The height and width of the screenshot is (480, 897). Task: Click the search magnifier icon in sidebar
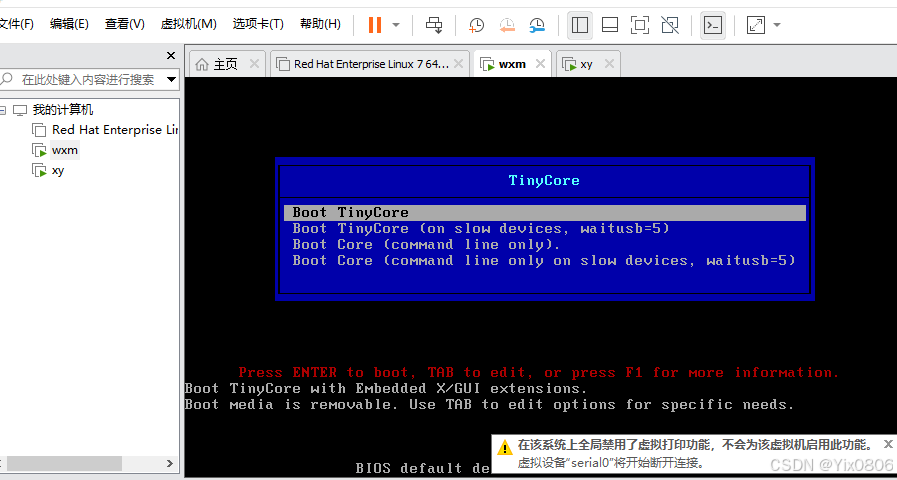coord(7,79)
